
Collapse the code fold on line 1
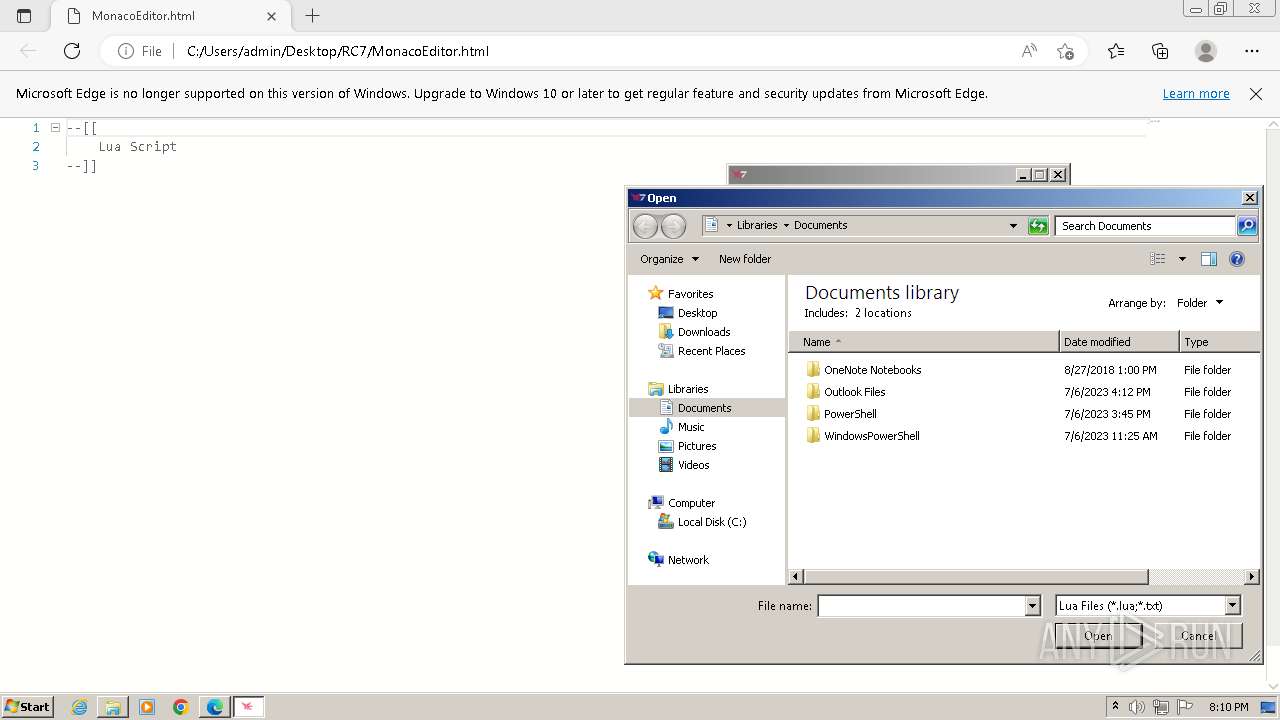click(x=55, y=128)
